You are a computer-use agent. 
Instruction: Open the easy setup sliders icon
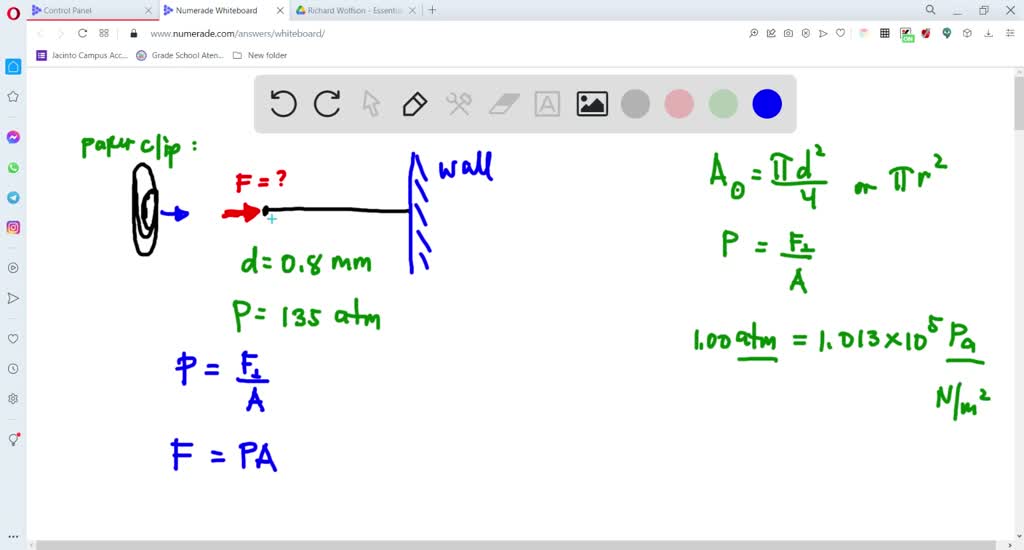pyautogui.click(x=1010, y=33)
